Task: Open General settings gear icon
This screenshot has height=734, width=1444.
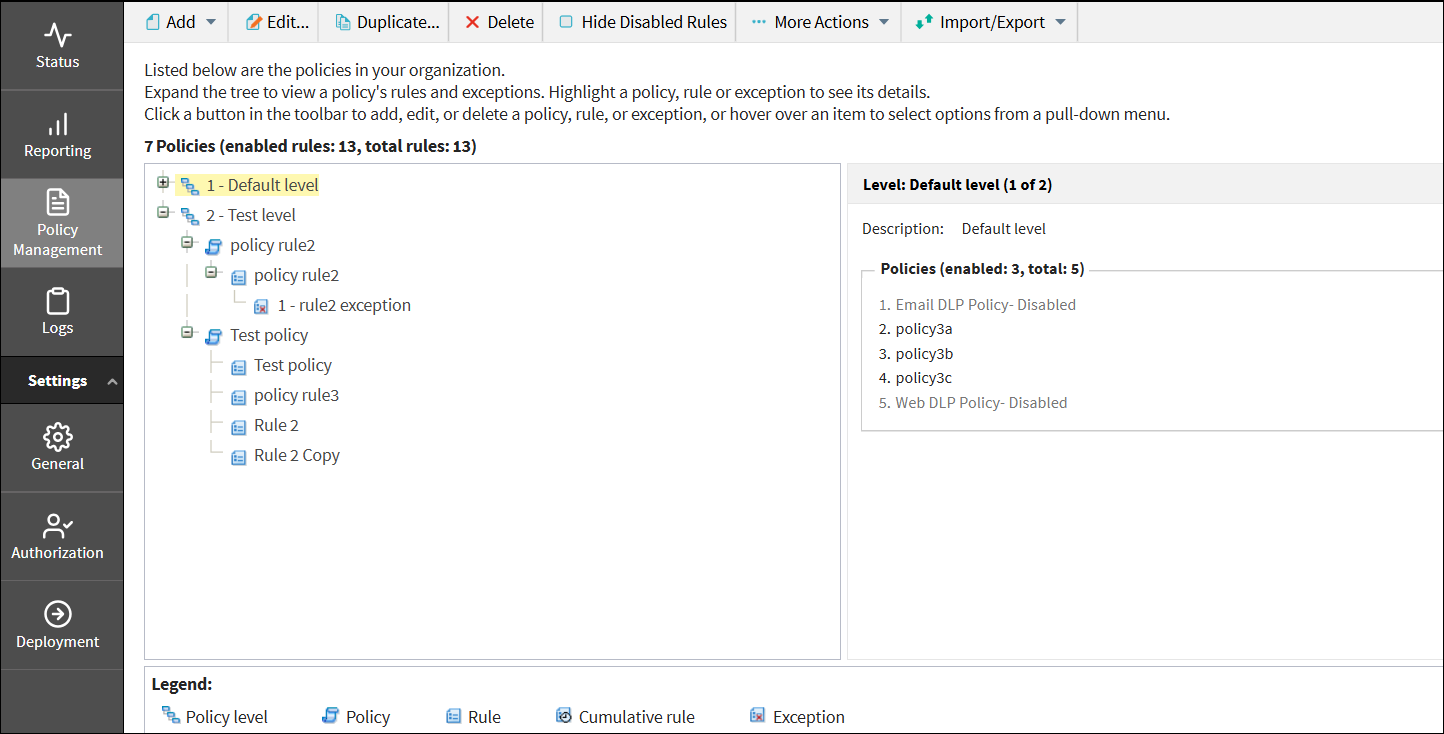Action: click(x=58, y=437)
